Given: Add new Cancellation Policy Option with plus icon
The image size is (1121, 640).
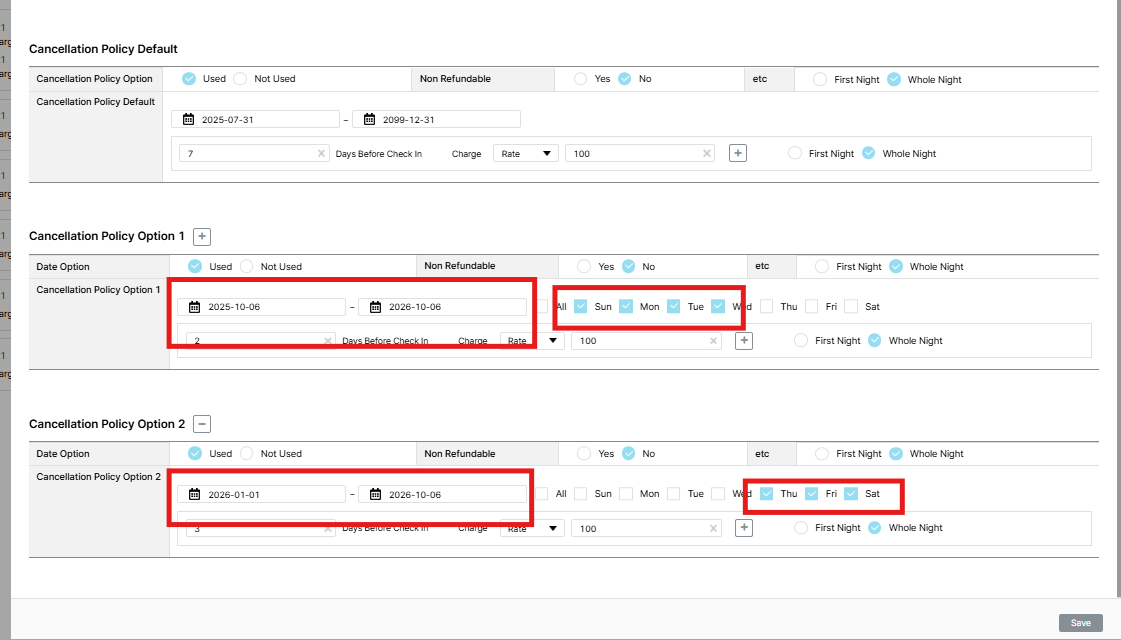Looking at the screenshot, I should click(202, 237).
